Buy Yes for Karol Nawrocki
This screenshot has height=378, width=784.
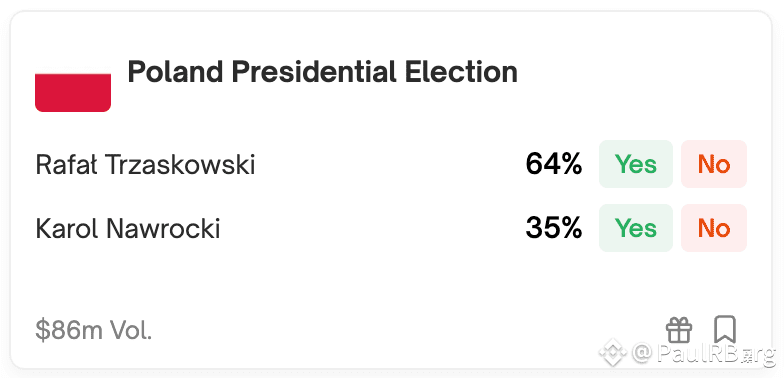click(636, 228)
